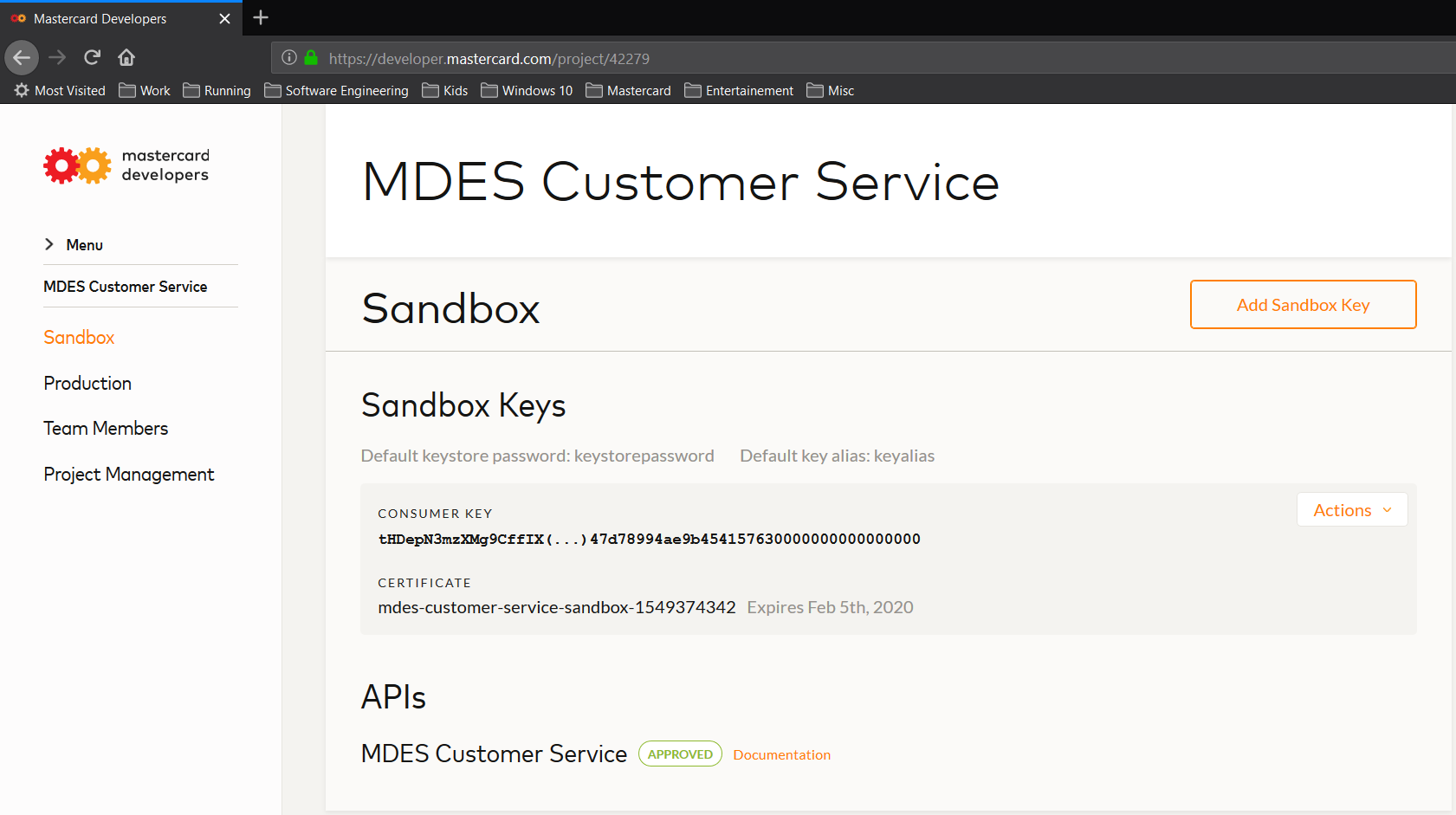This screenshot has height=815, width=1456.
Task: Click 'Default keystore password: keystorepassword' text
Action: pos(537,456)
